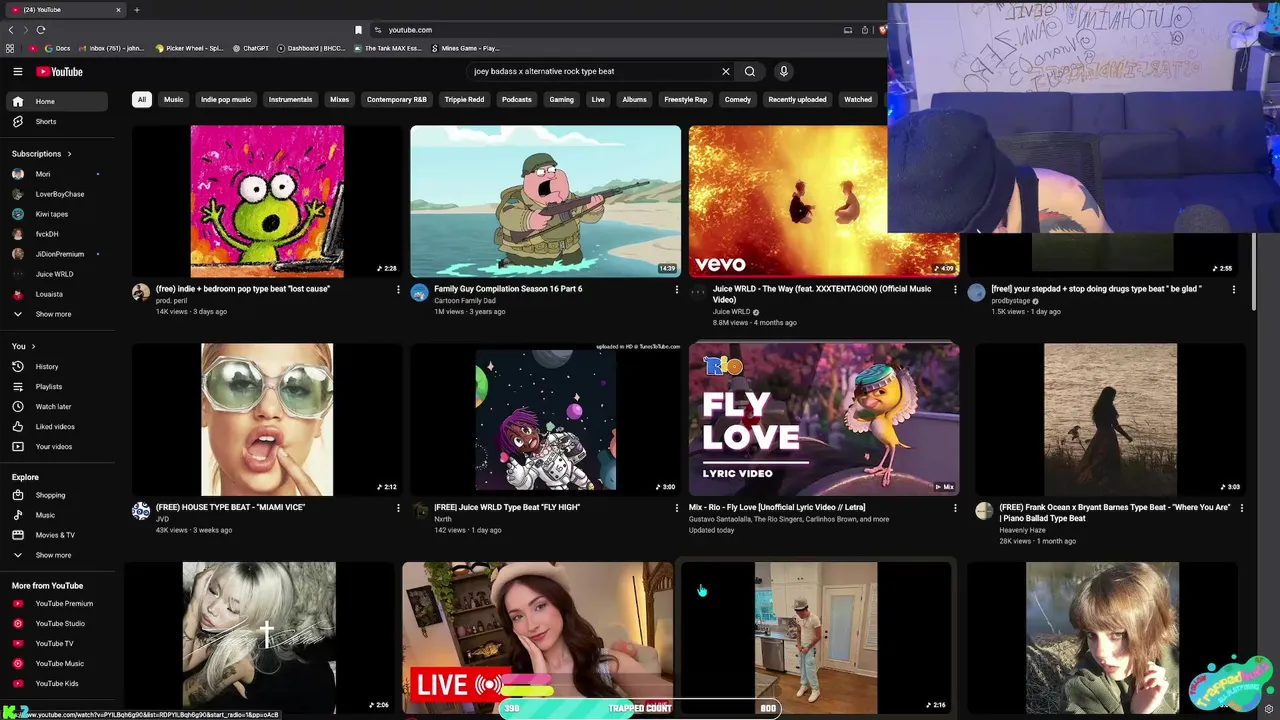The image size is (1280, 720).
Task: Click the search magnifier button
Action: 750,71
